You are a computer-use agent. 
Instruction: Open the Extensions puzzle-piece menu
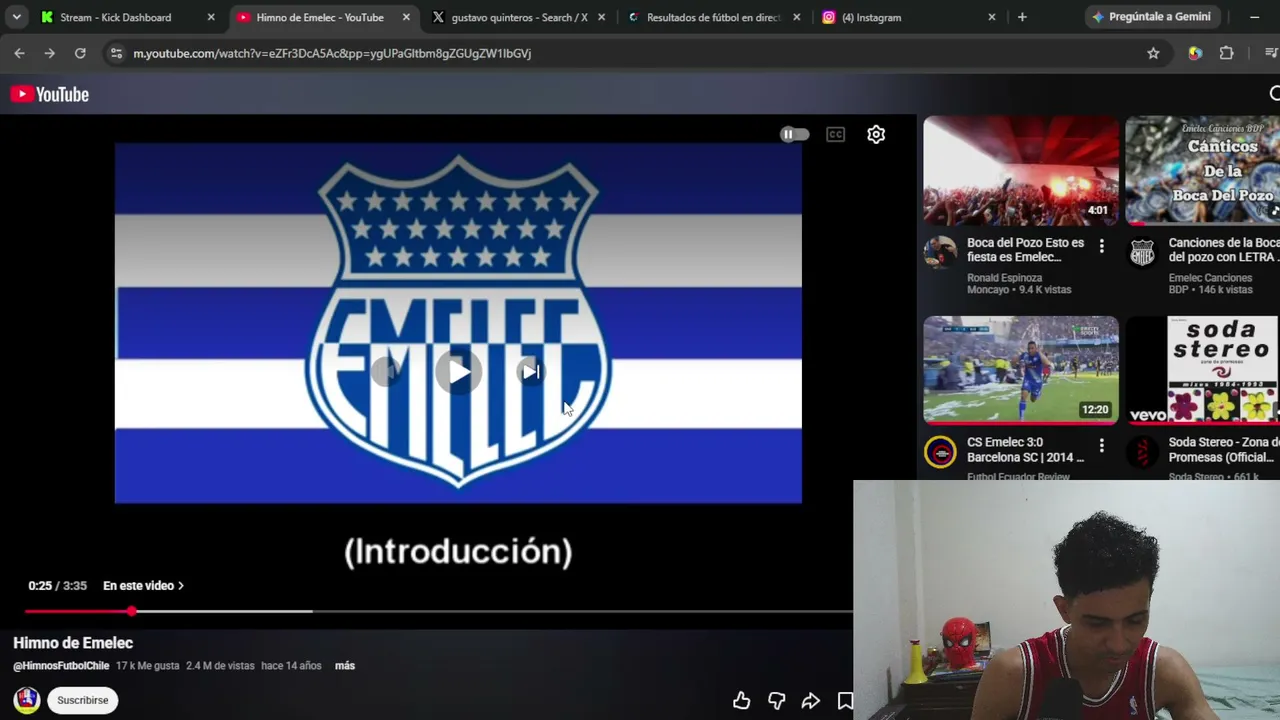1226,53
